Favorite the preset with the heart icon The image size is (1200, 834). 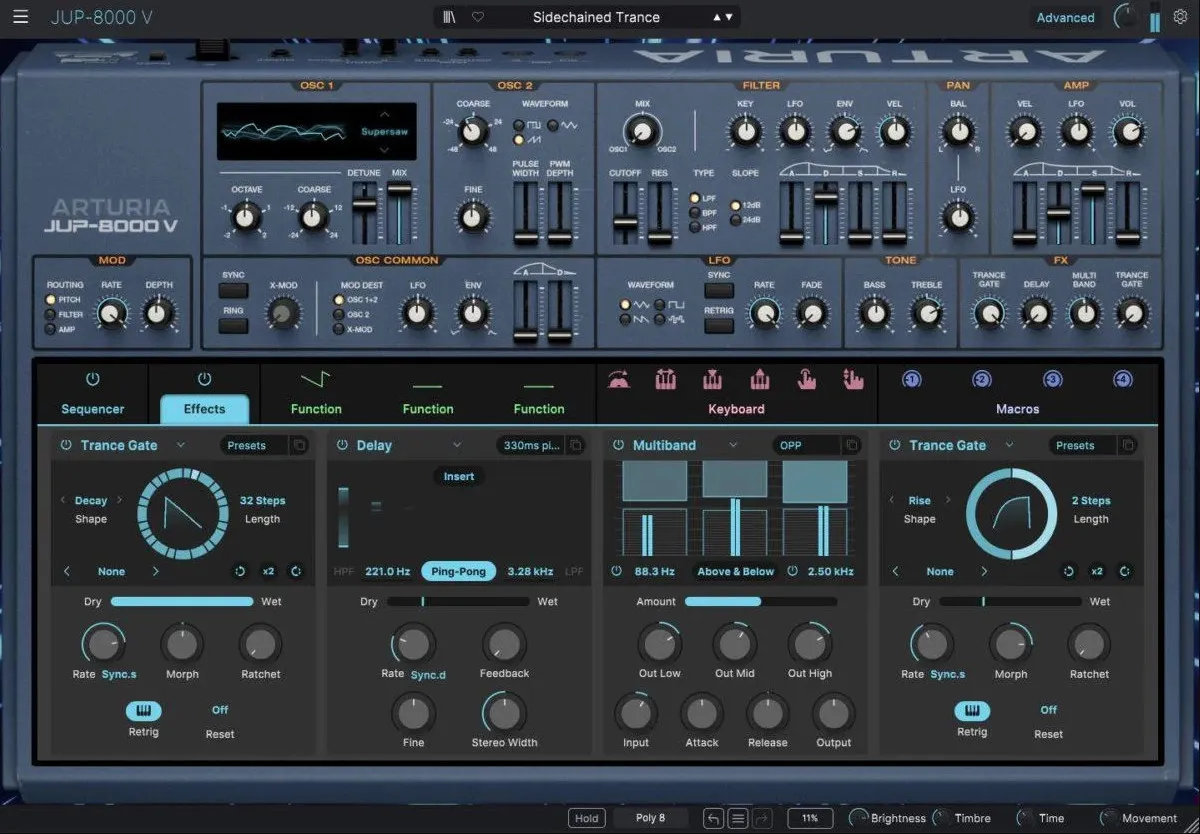point(478,17)
